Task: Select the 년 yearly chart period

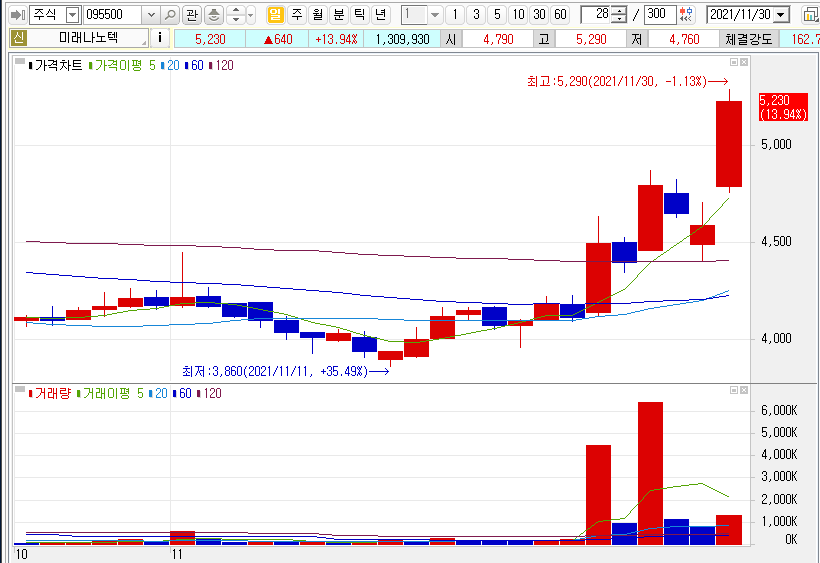Action: [x=381, y=15]
